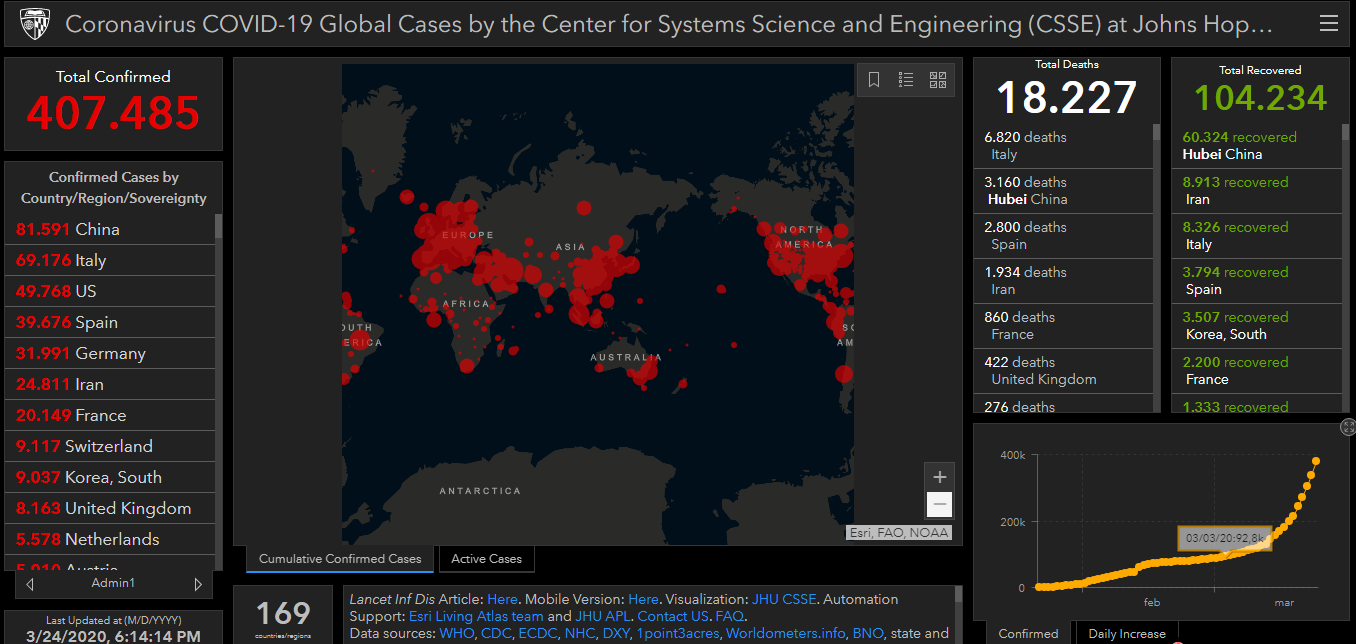This screenshot has height=644, width=1356.
Task: Click the 3.160 deaths Hubei China entry
Action: tap(1063, 191)
